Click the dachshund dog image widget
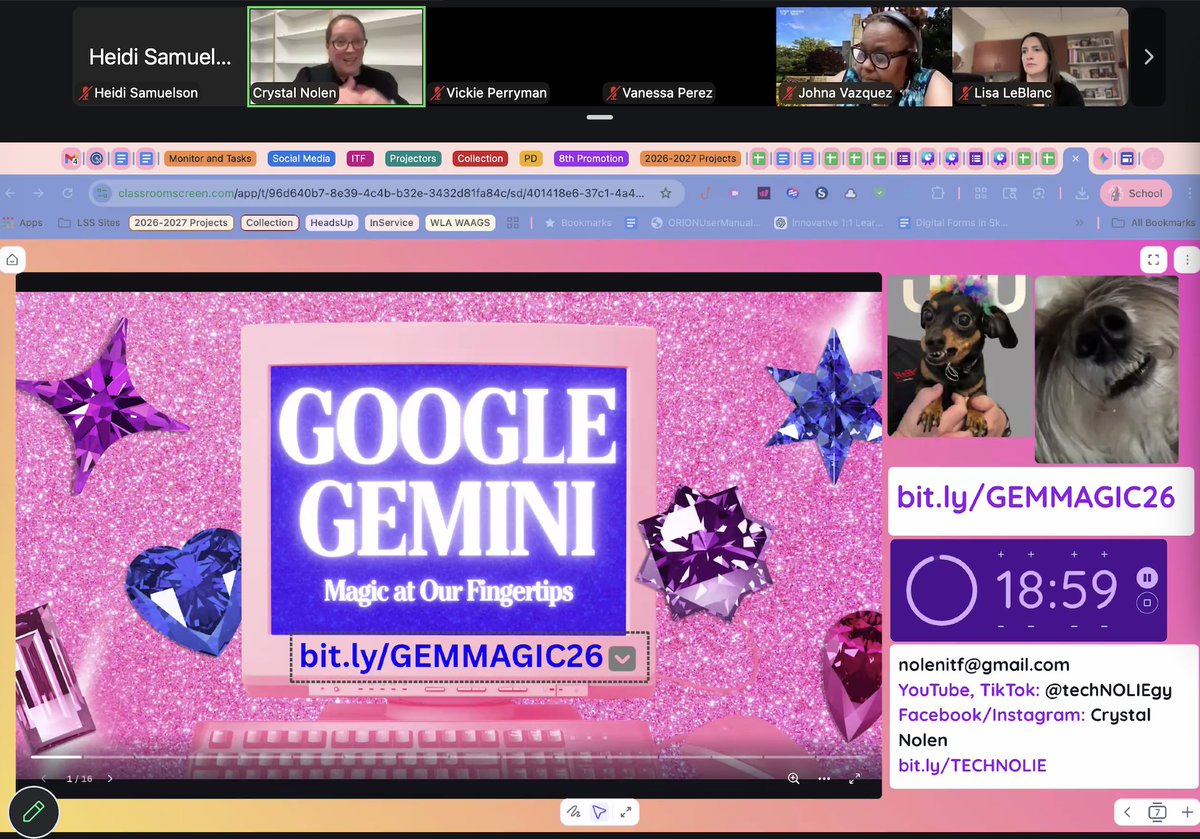 [960, 357]
